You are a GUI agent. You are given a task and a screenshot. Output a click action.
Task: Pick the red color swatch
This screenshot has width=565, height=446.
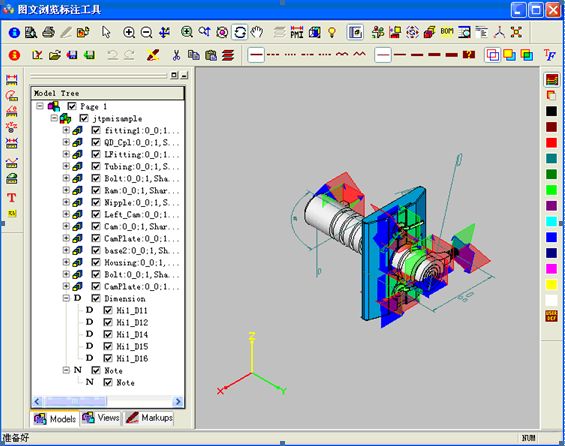551,143
